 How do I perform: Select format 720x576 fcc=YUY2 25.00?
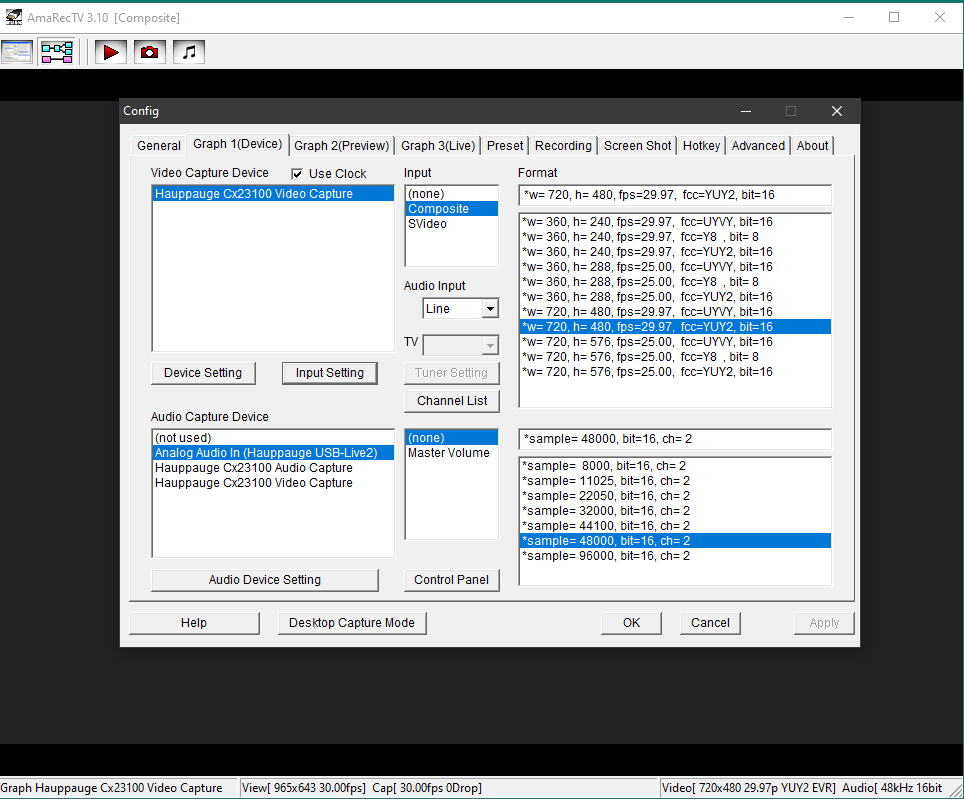[x=675, y=372]
